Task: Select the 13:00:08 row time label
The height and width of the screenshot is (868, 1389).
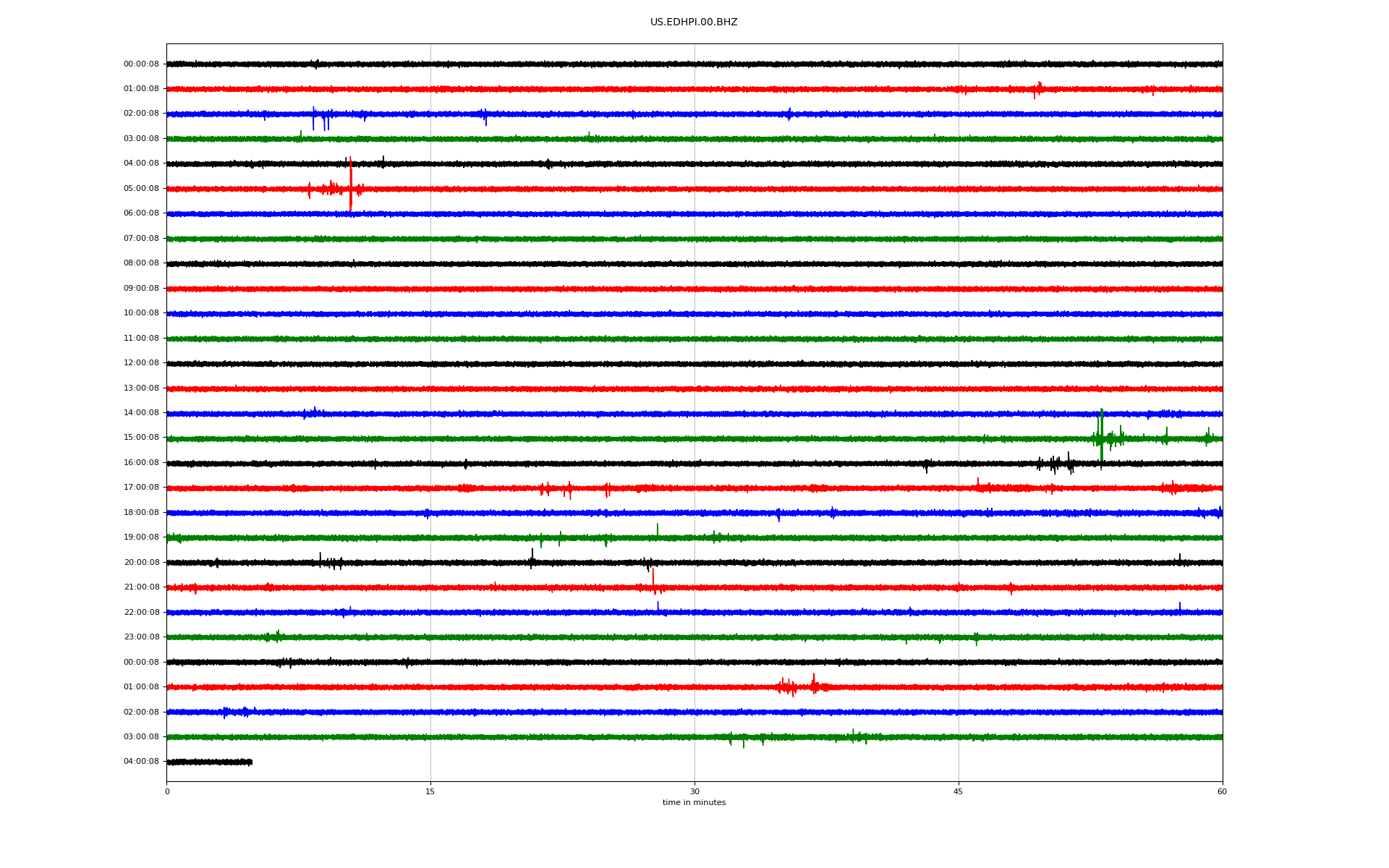Action: coord(141,388)
